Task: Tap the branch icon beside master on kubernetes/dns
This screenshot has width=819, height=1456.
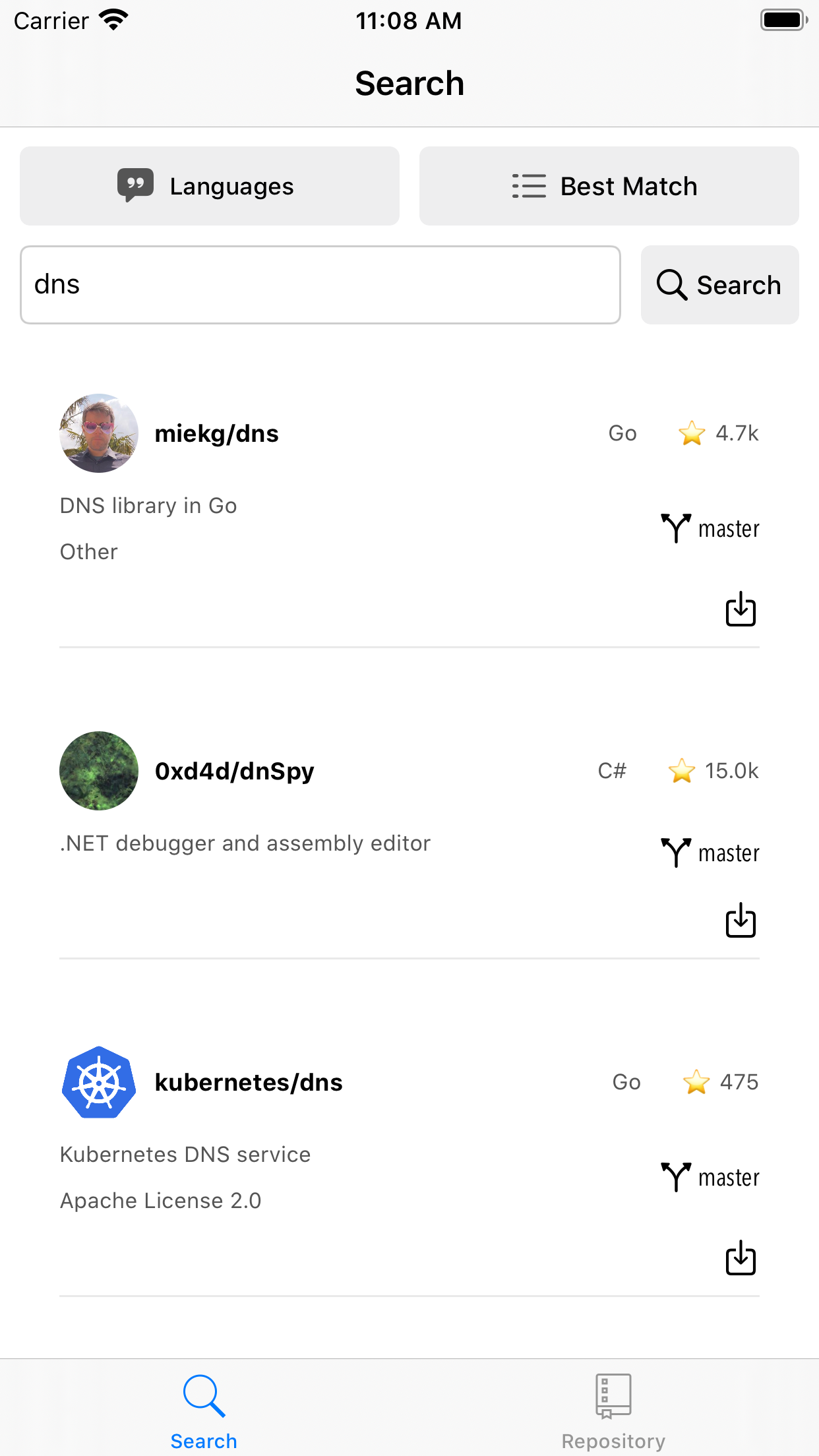Action: [x=675, y=1178]
